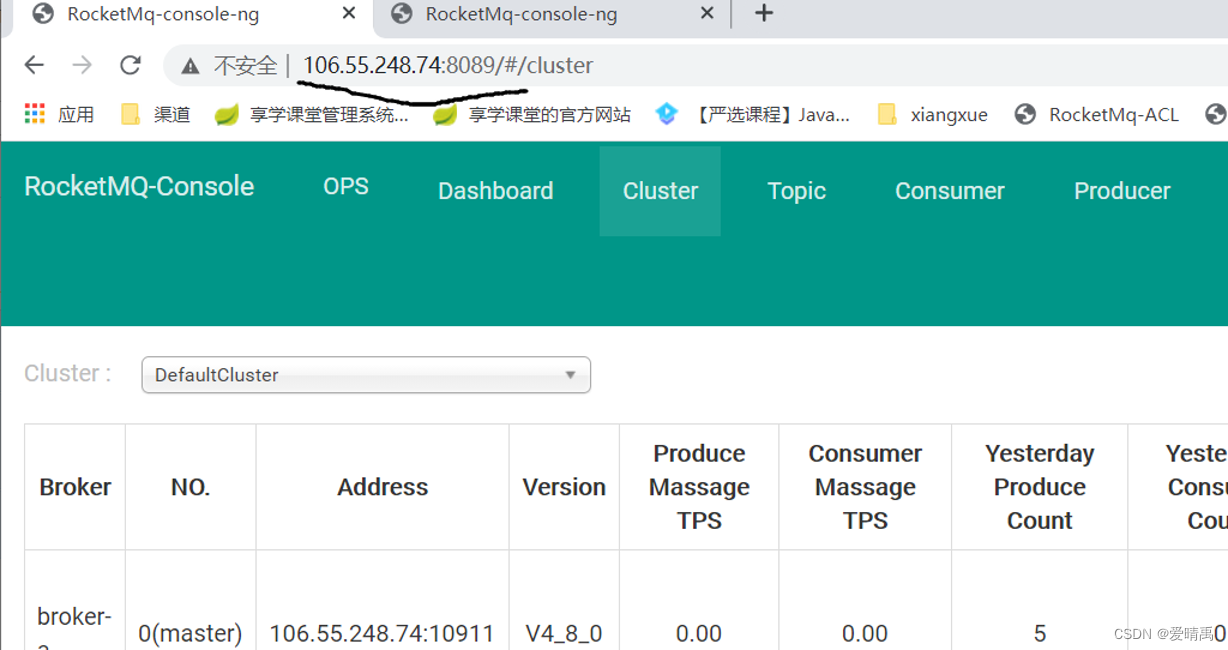
Task: Click the browser forward arrow
Action: [x=82, y=65]
